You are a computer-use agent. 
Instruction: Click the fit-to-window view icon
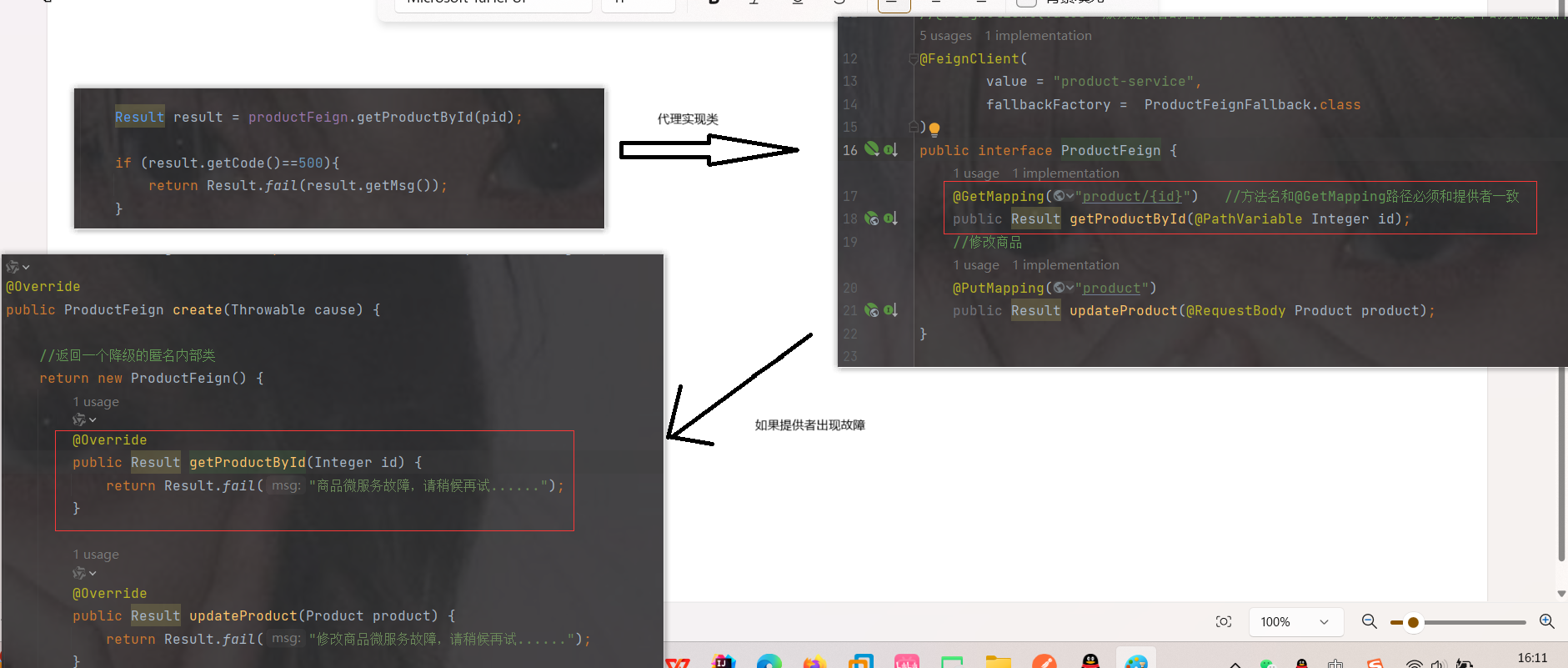(x=1223, y=621)
